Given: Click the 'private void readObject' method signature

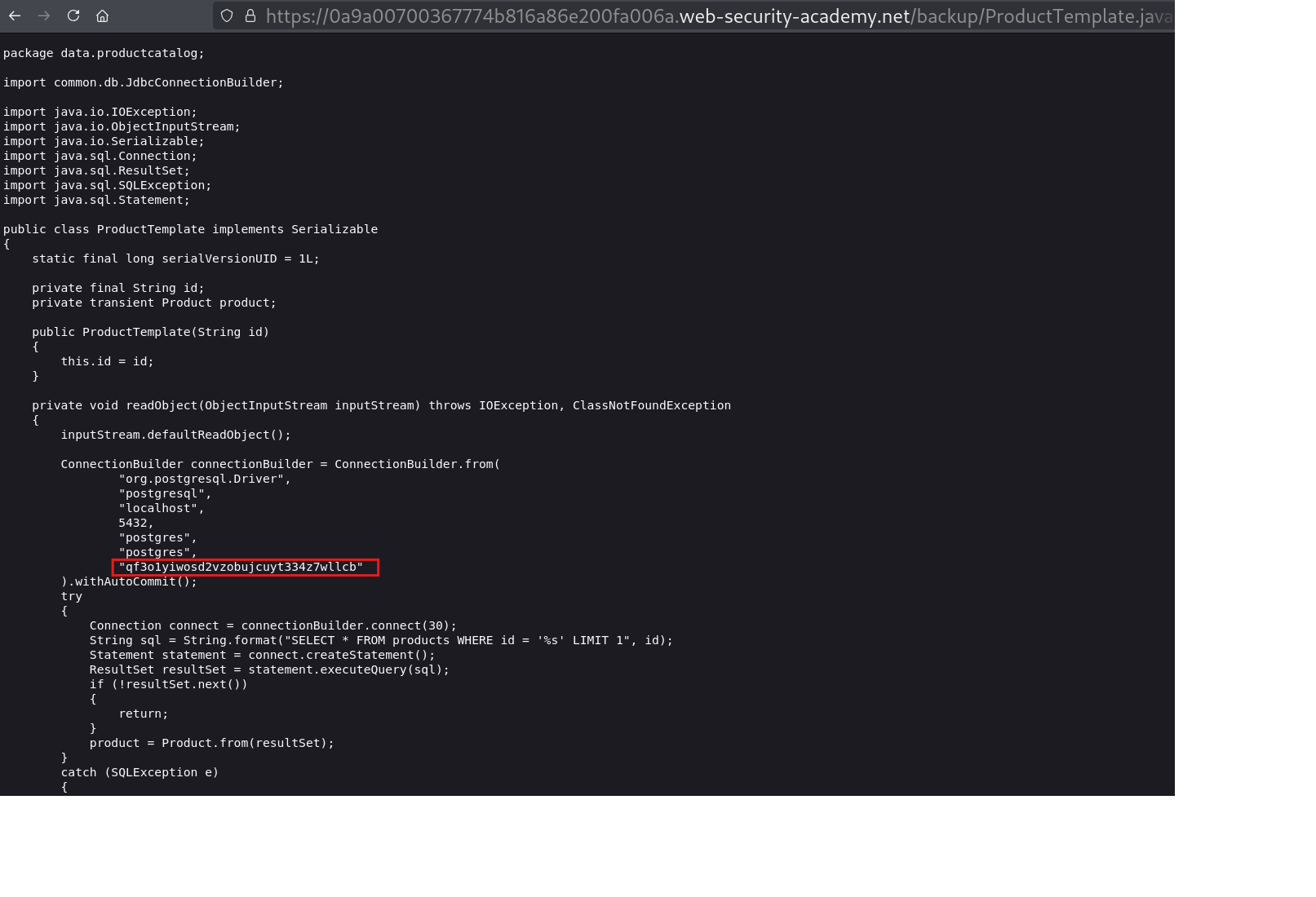Looking at the screenshot, I should coord(381,405).
